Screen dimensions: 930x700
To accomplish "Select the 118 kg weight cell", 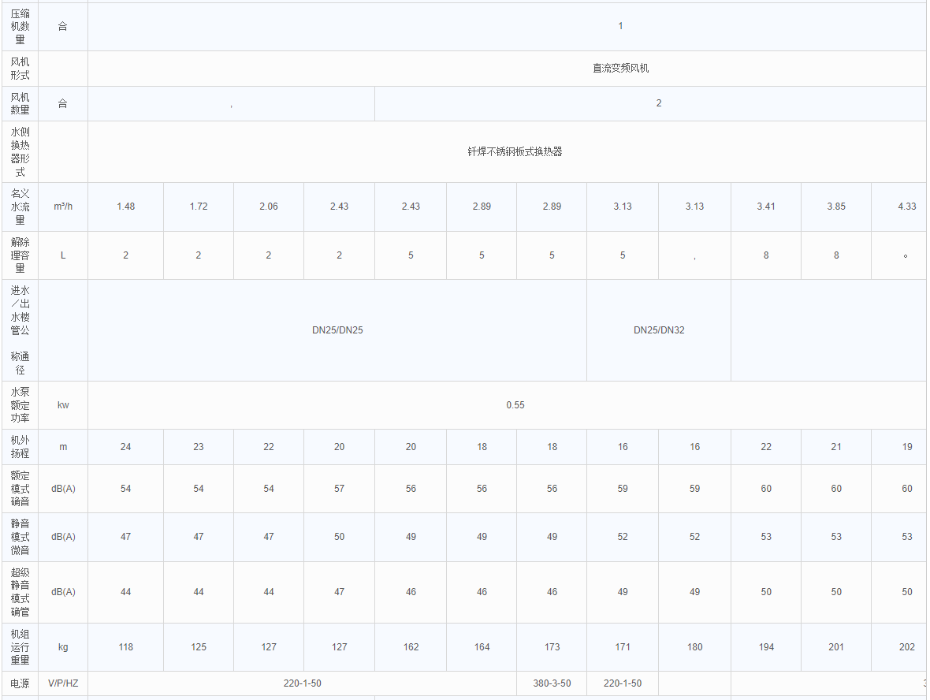I will (126, 647).
